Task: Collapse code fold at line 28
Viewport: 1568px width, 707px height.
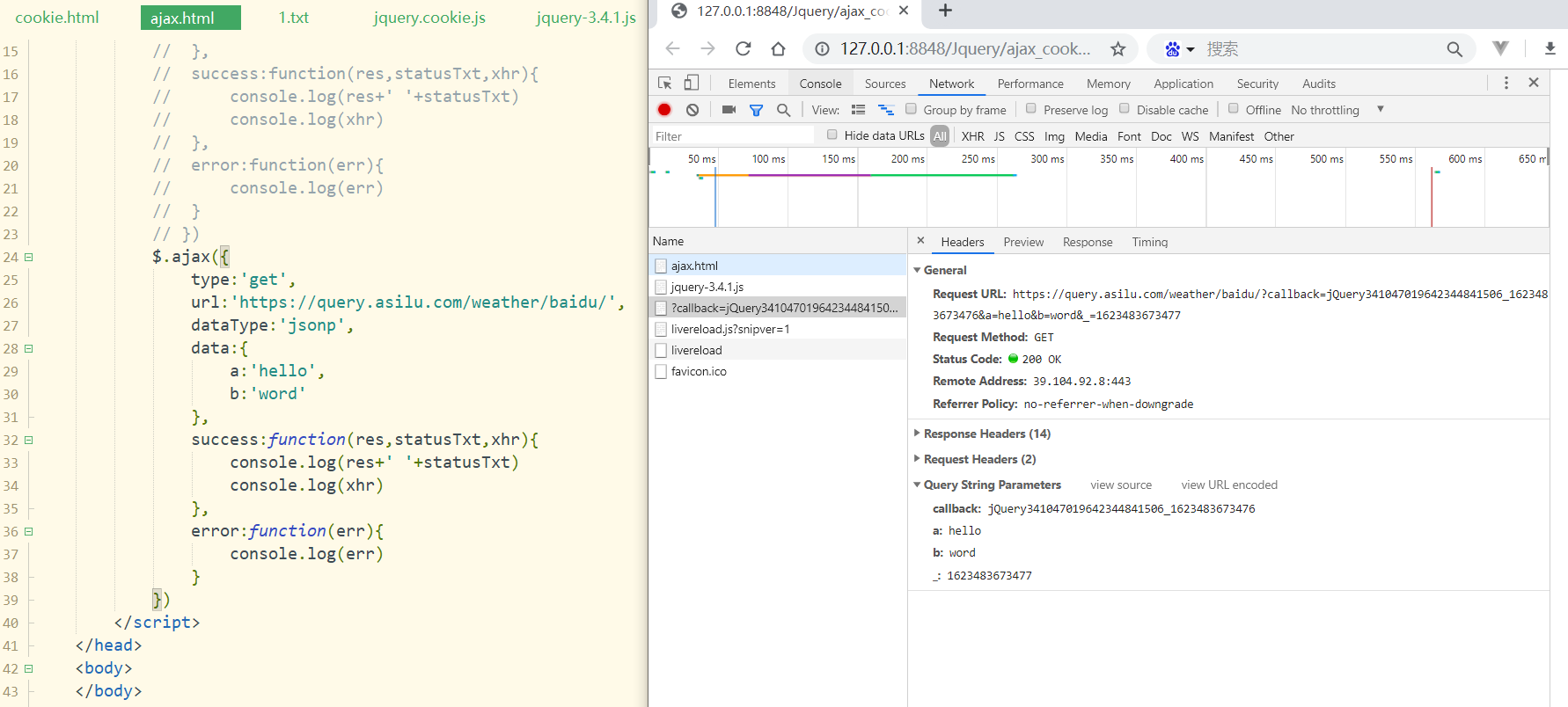Action: pyautogui.click(x=28, y=348)
